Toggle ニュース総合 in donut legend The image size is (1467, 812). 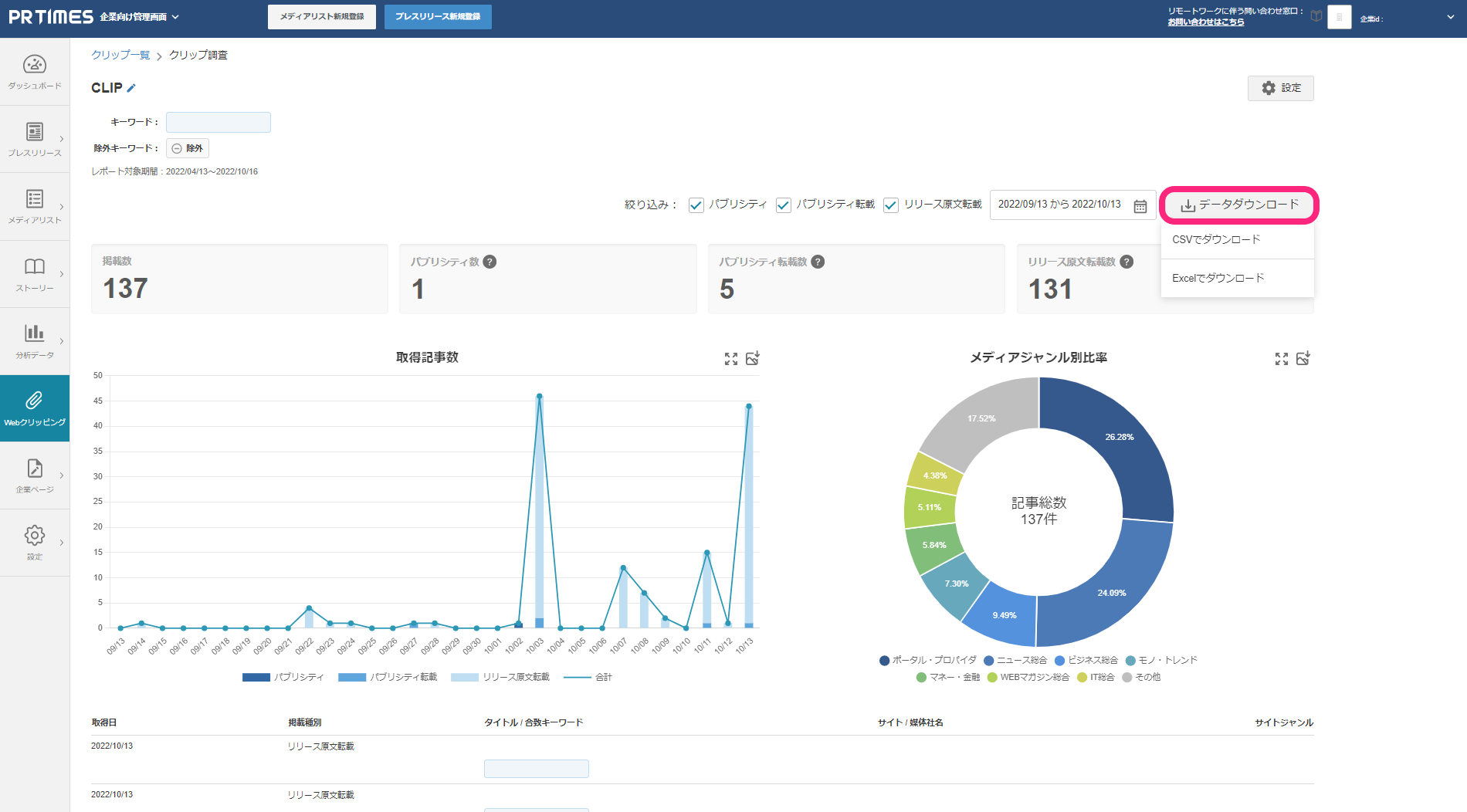[x=1015, y=660]
